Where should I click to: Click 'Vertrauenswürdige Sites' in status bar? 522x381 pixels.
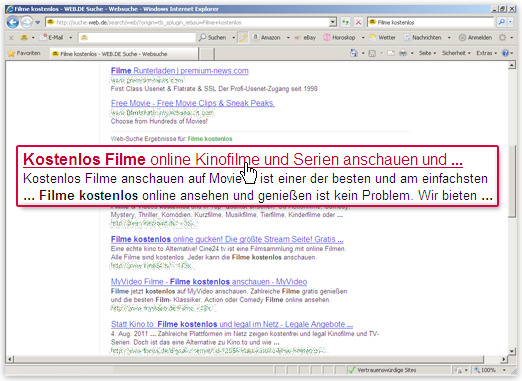click(x=383, y=370)
